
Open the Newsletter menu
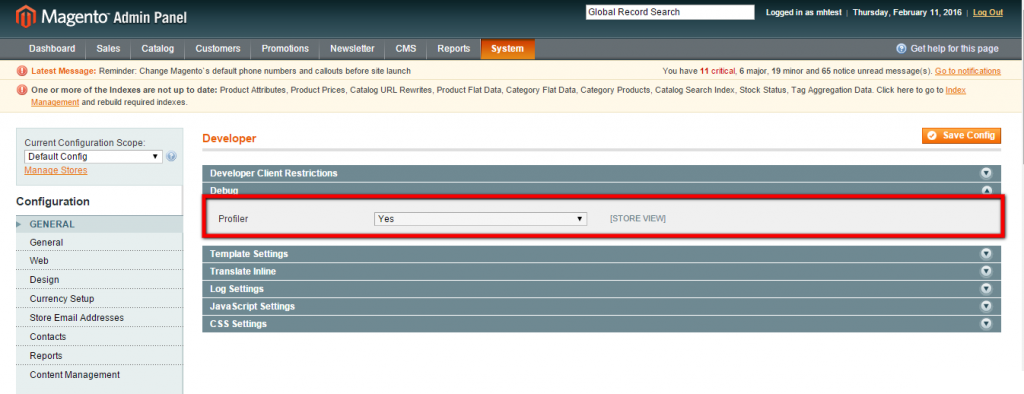click(x=352, y=48)
